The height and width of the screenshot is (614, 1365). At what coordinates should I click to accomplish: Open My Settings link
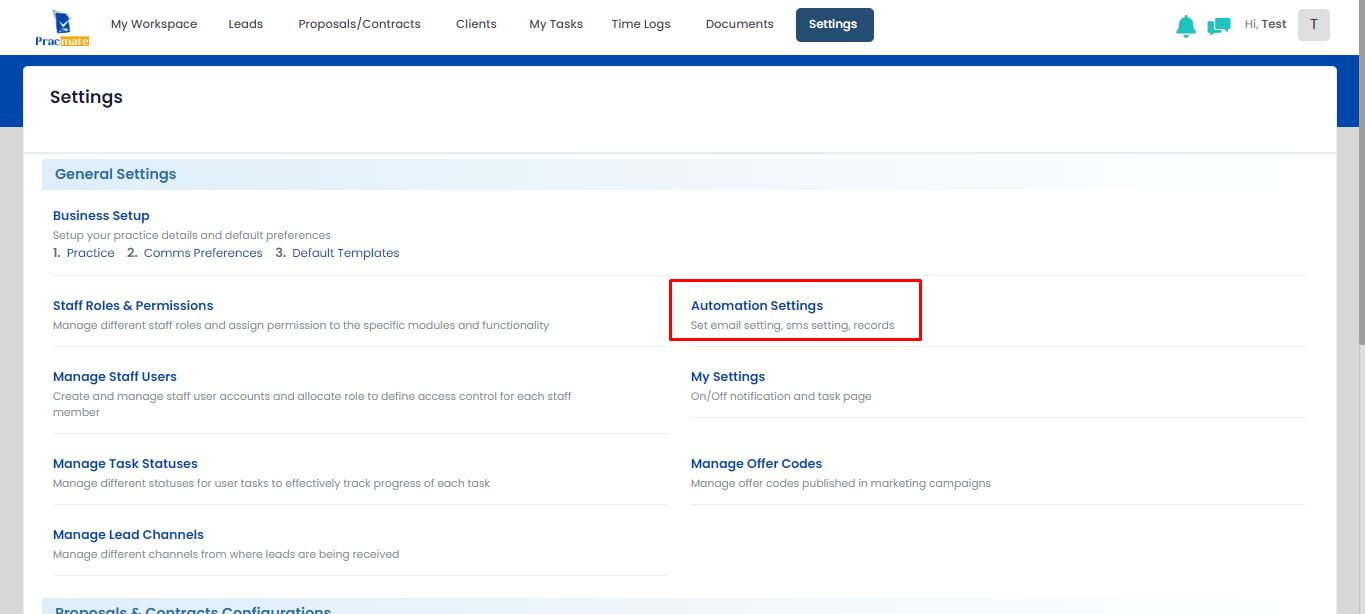click(x=728, y=376)
